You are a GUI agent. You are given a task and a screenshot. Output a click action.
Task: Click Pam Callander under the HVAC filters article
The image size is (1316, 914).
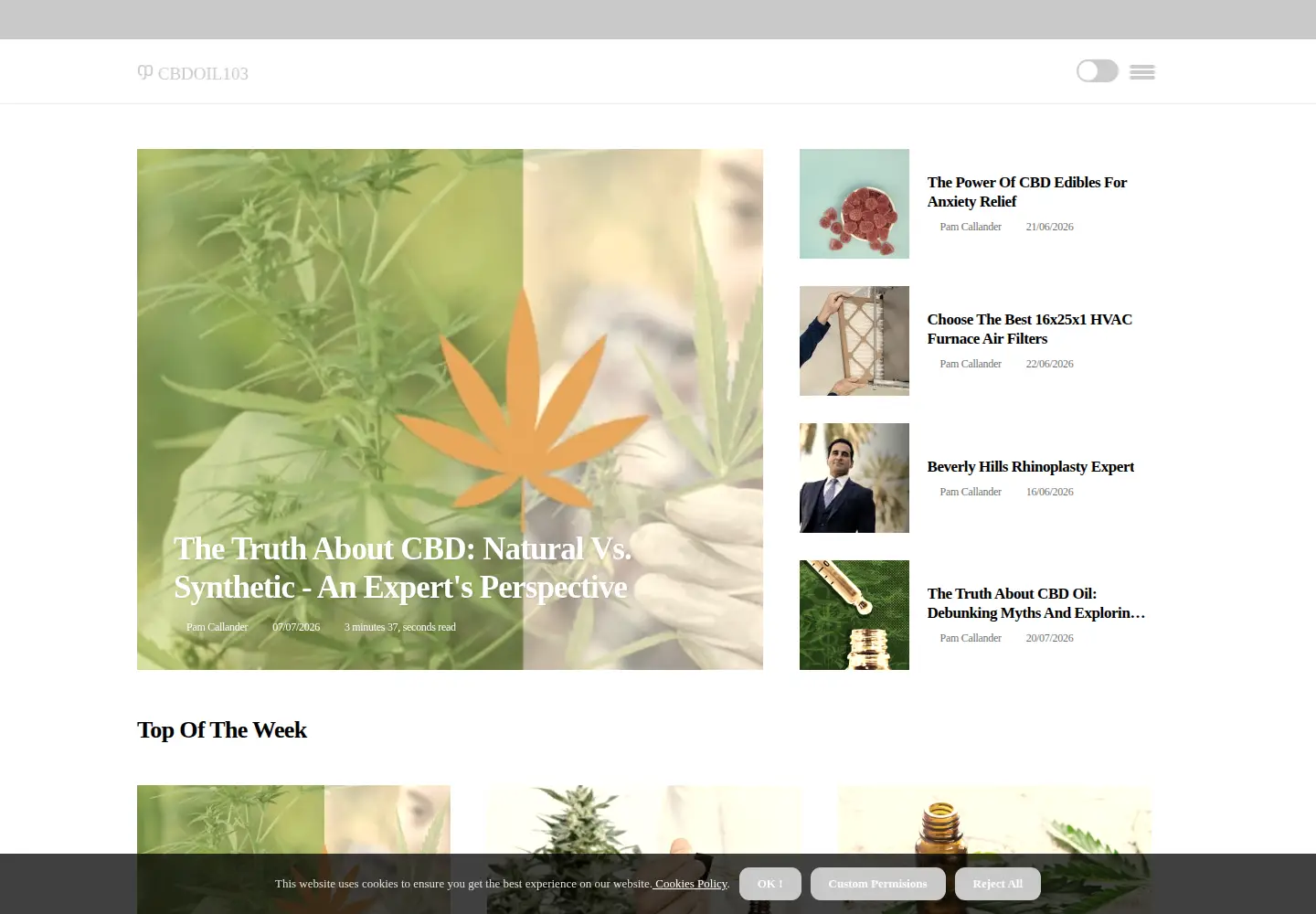tap(971, 364)
